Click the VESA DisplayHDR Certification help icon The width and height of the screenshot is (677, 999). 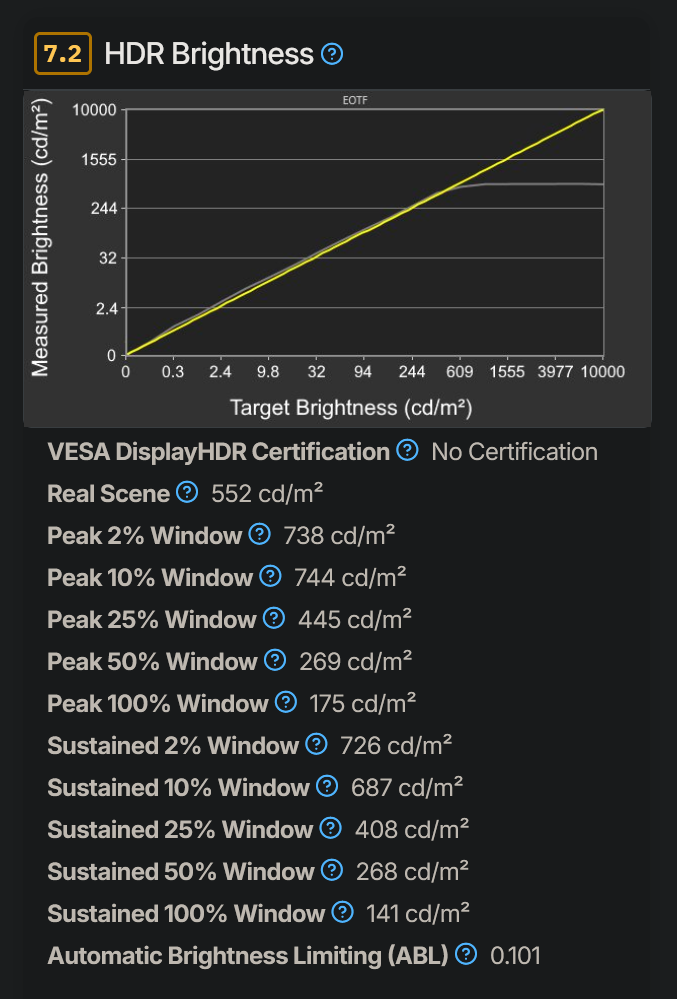[x=406, y=451]
